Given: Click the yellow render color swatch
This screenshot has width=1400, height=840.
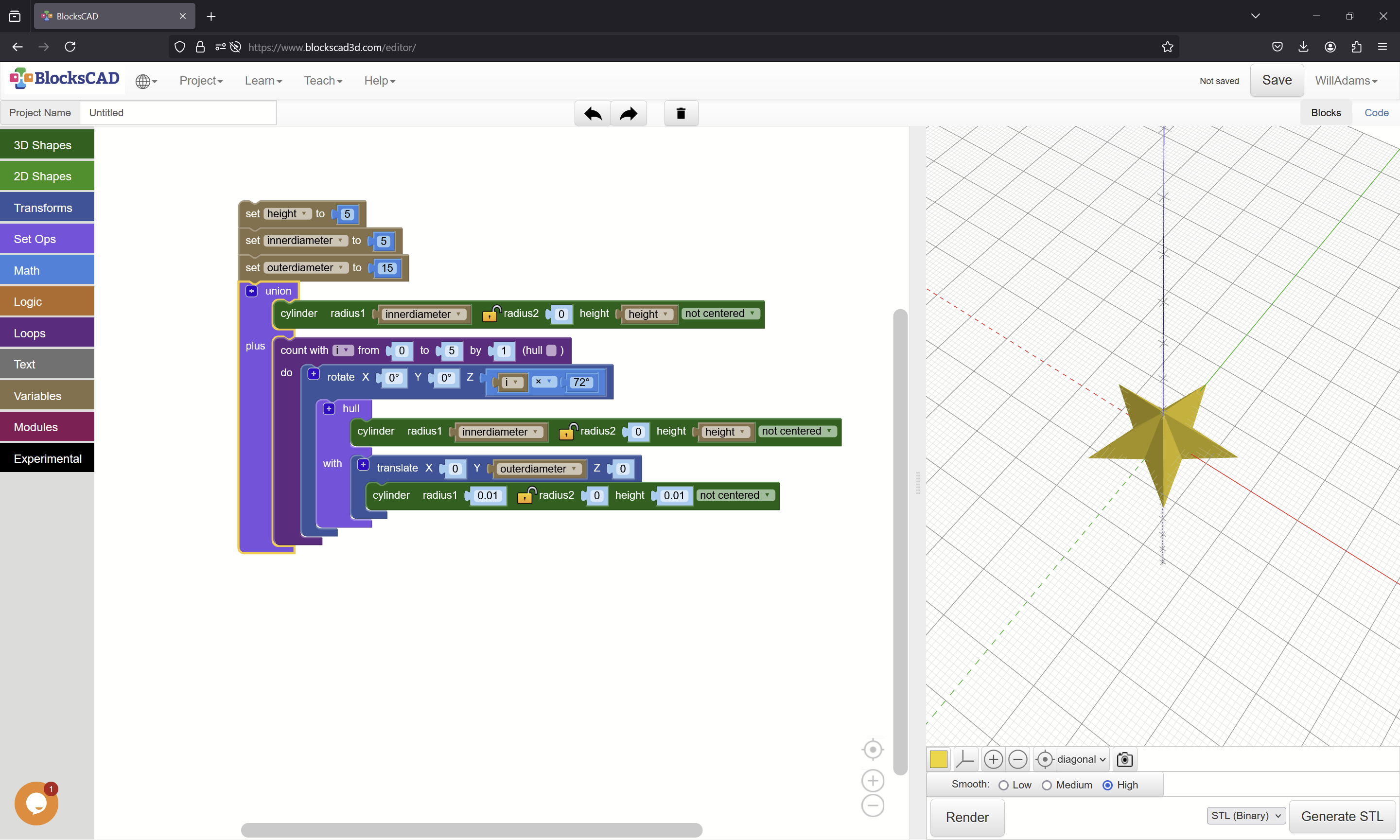Looking at the screenshot, I should (x=938, y=760).
